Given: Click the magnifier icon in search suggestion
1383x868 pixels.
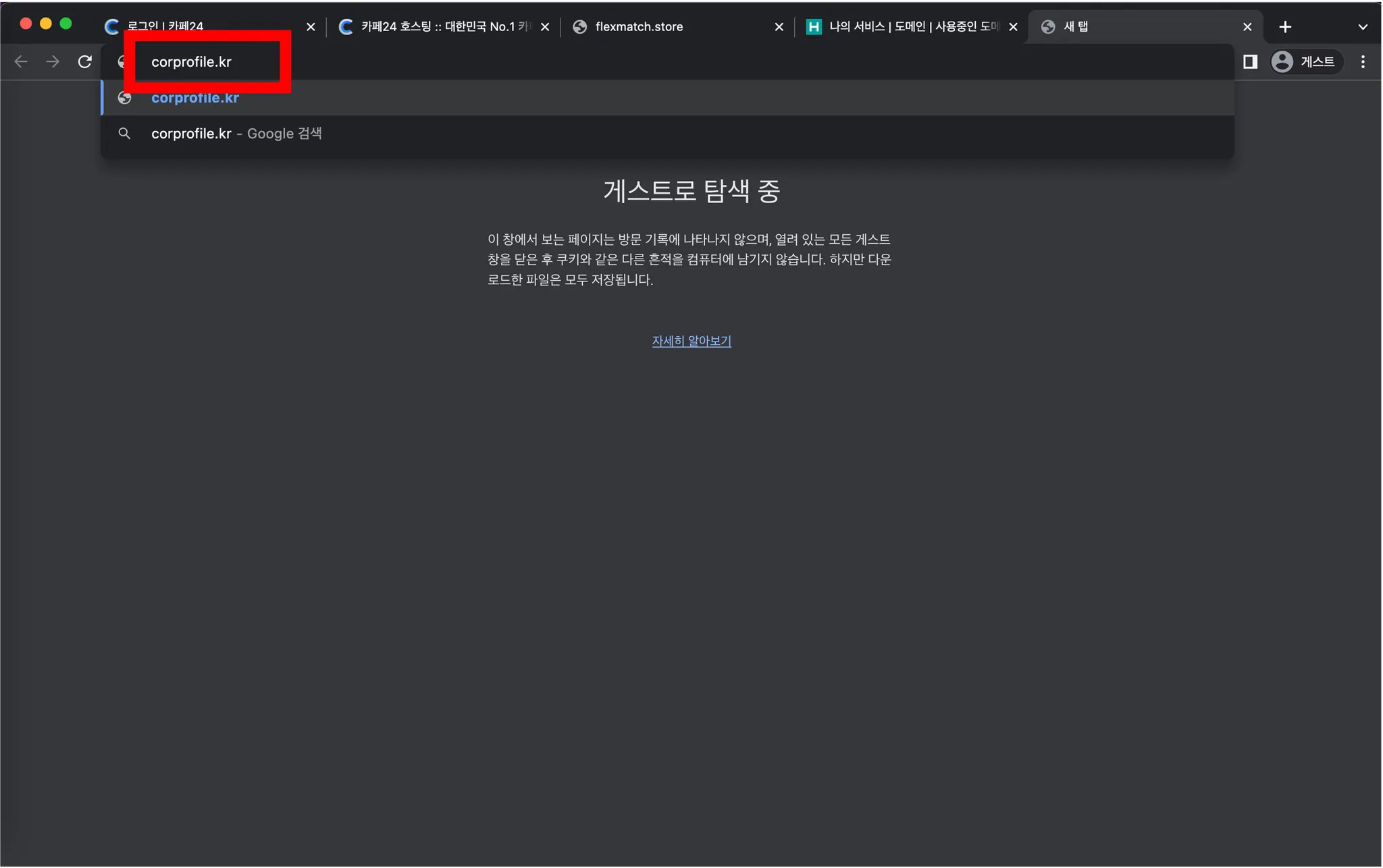Looking at the screenshot, I should tap(124, 134).
